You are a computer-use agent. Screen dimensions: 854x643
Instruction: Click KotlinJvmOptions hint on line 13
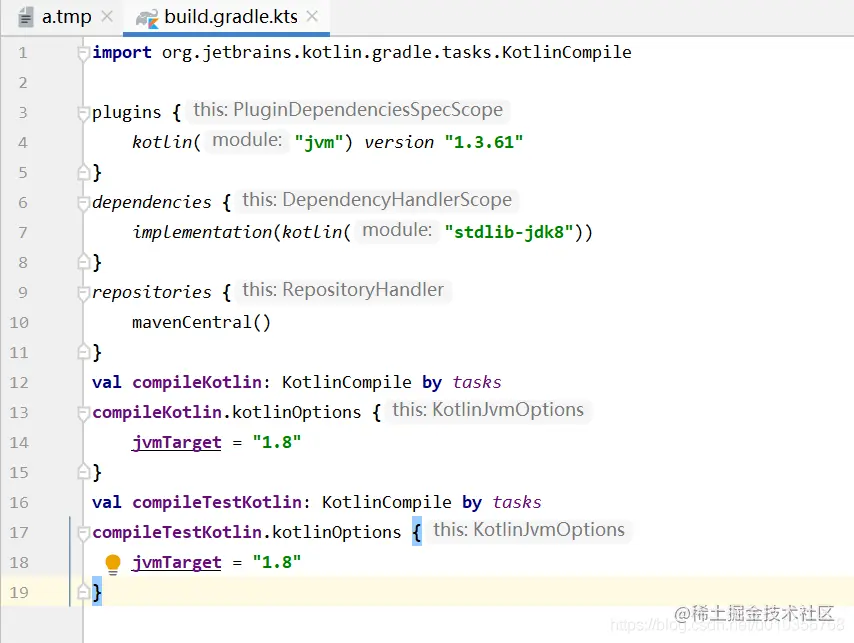[488, 410]
